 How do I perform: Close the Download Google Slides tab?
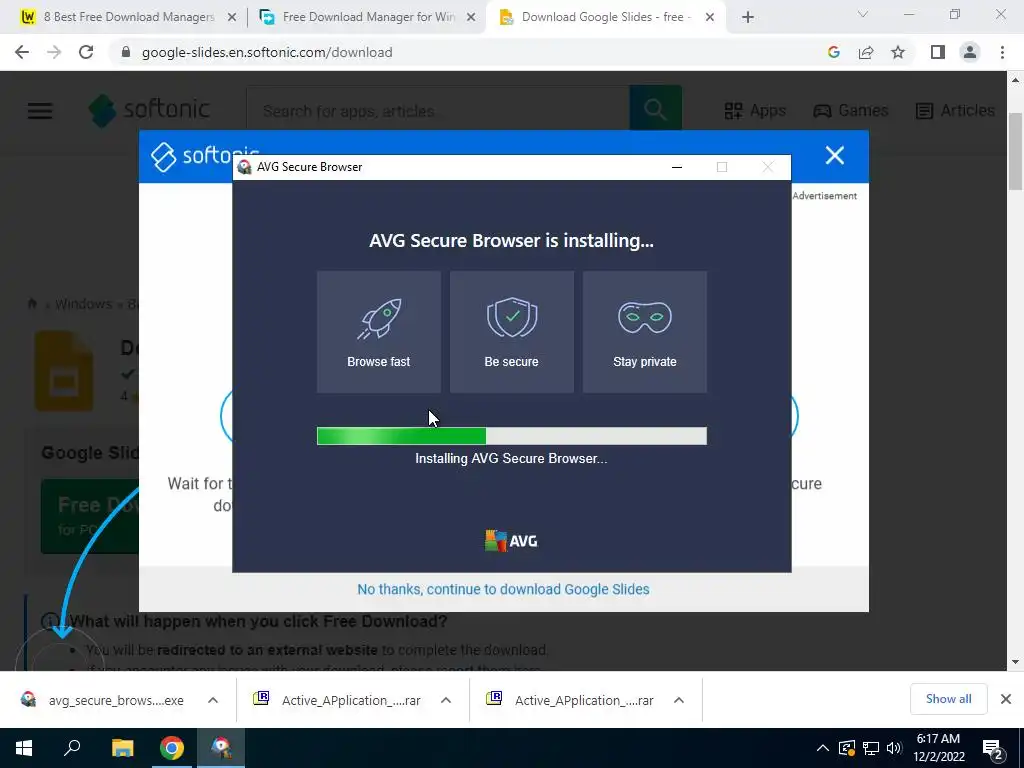tap(710, 17)
